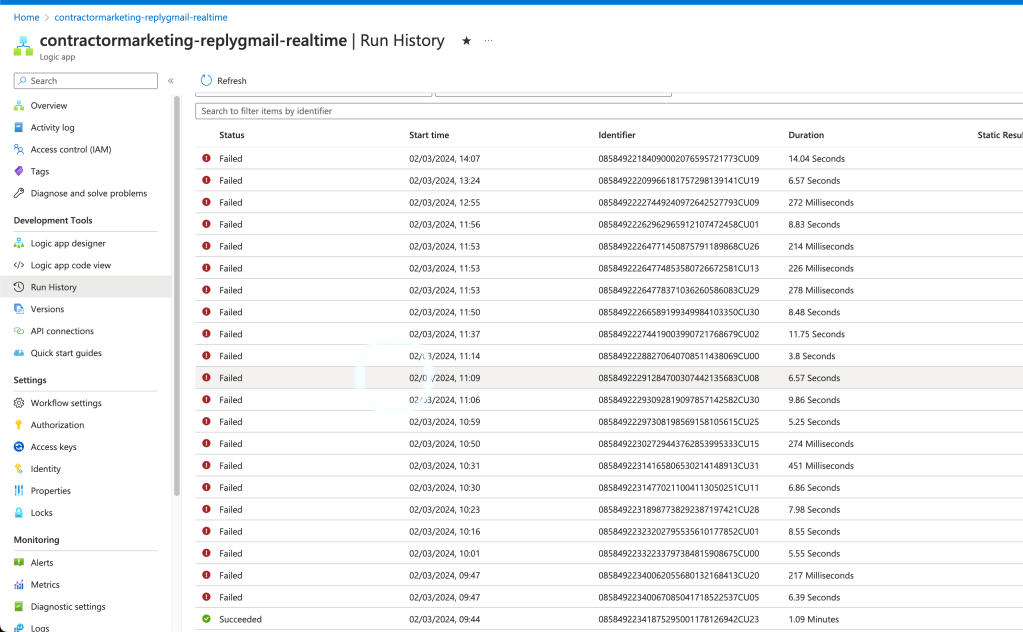Viewport: 1023px width, 632px height.
Task: Open failed run started at 13:24
Action: coord(609,181)
